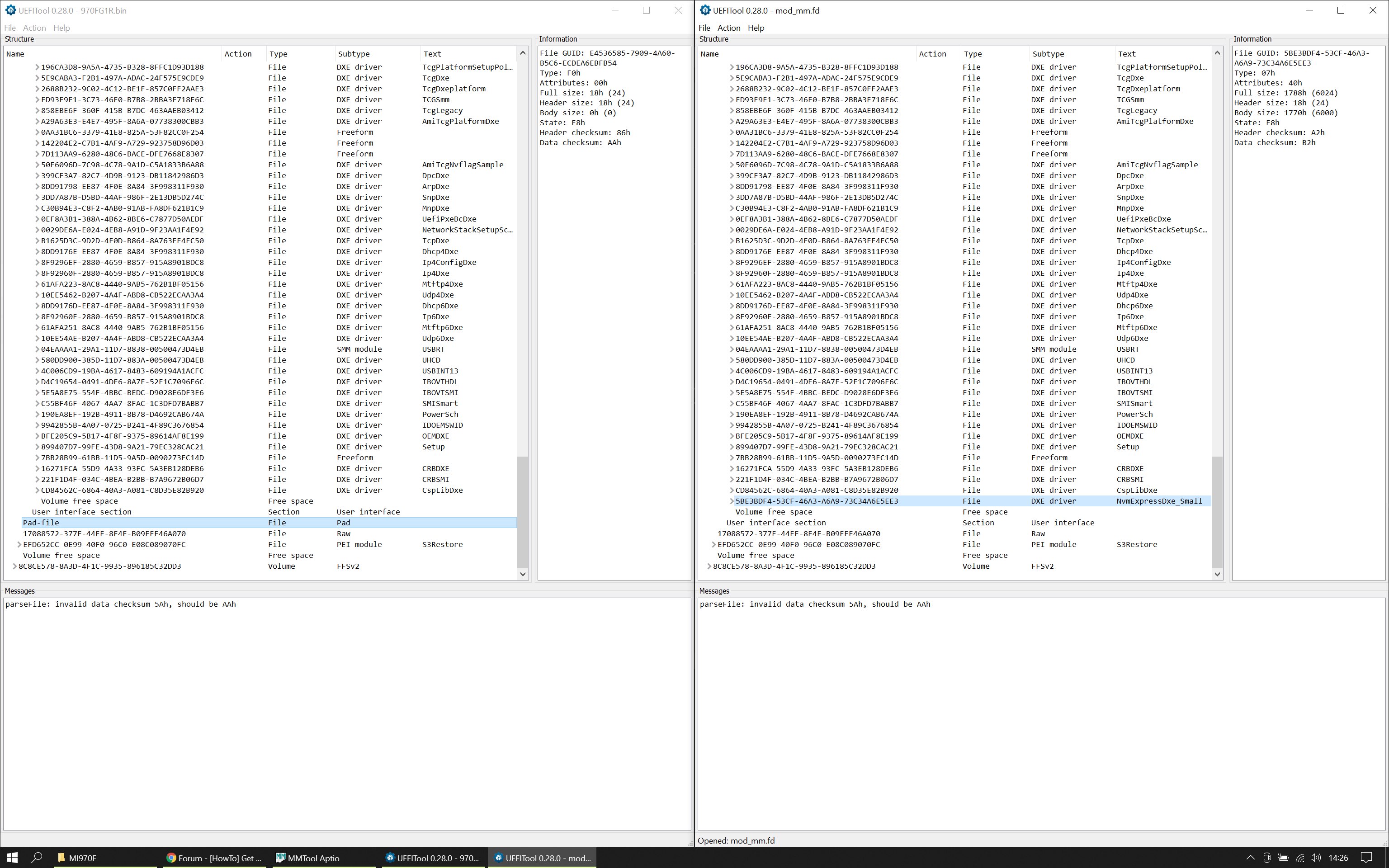Open notification center icon
The image size is (1389, 868).
tap(1366, 858)
